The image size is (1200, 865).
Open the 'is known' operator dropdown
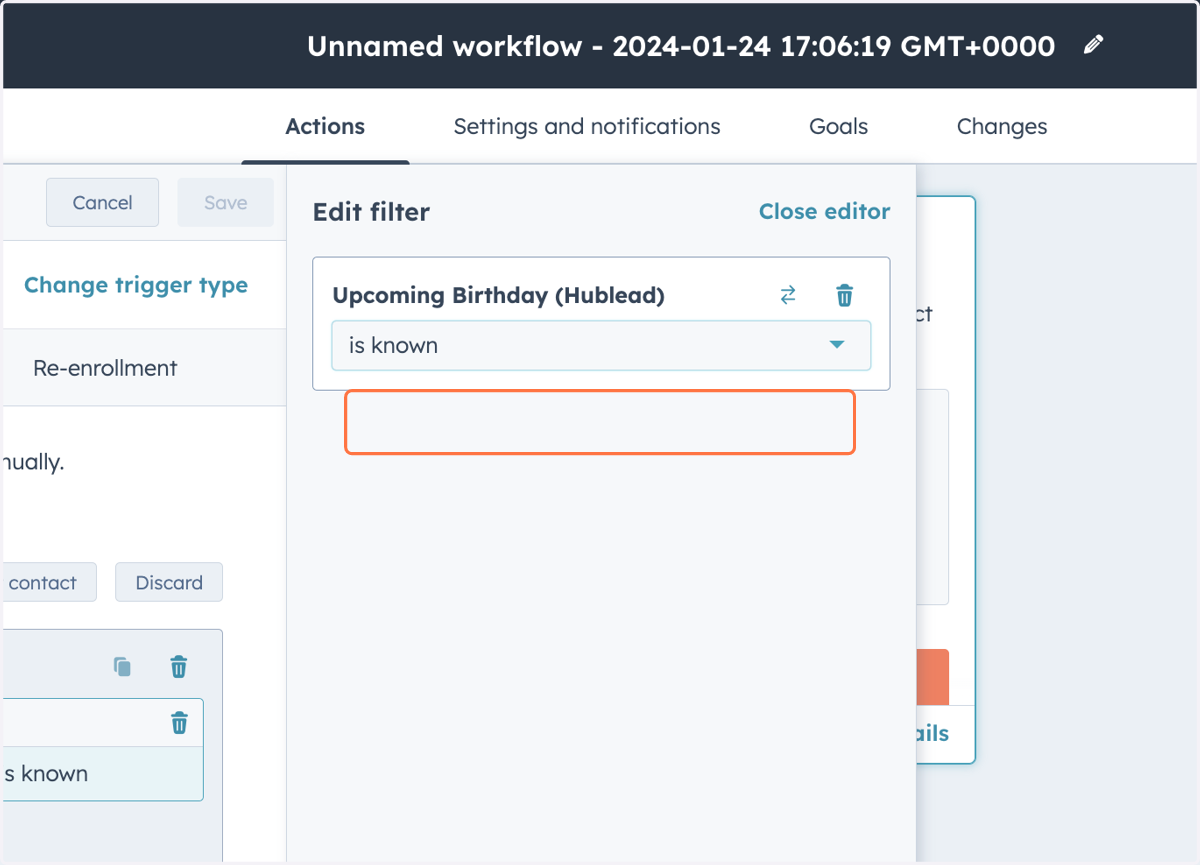click(601, 346)
